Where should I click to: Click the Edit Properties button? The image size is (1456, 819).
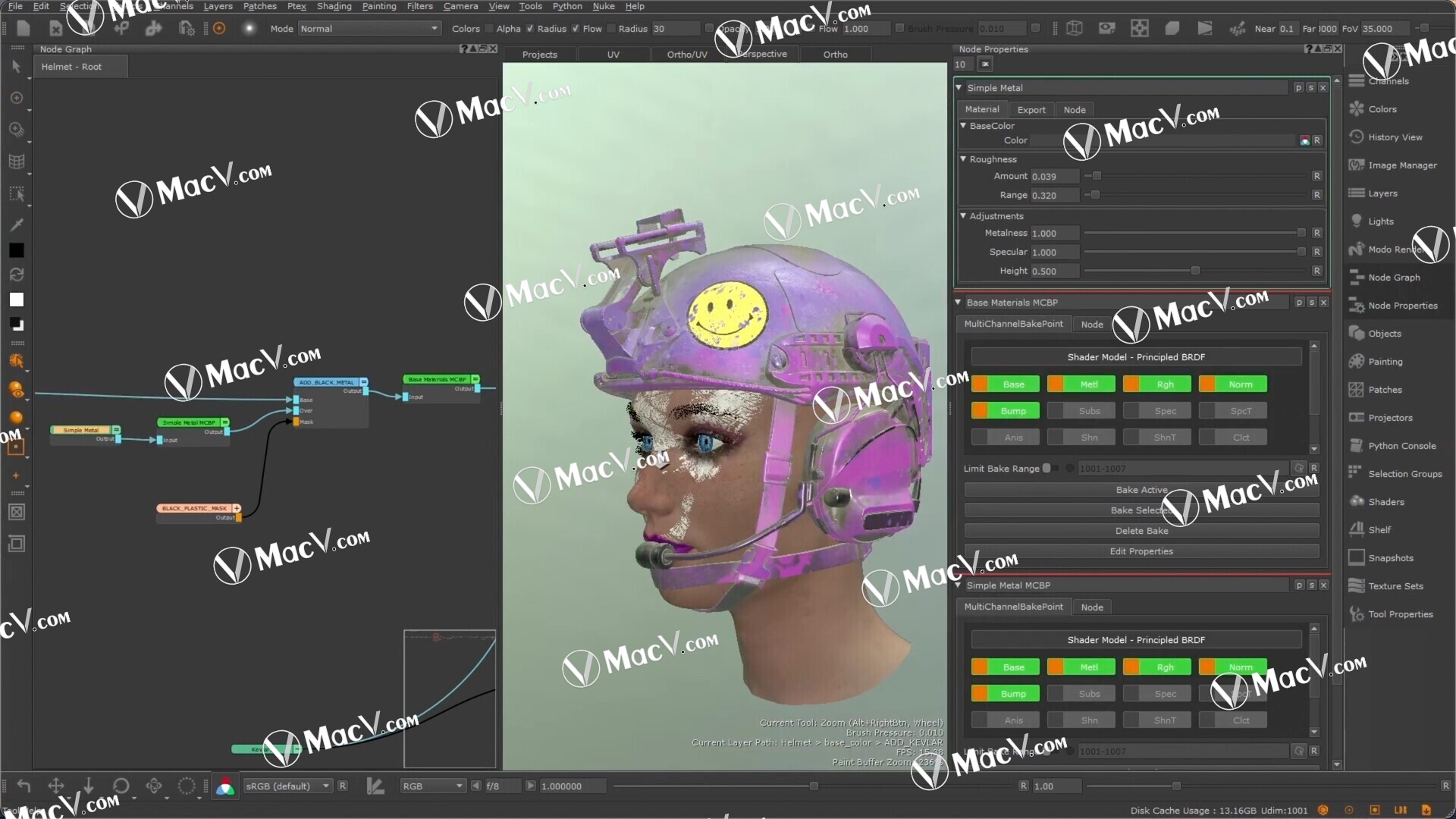pyautogui.click(x=1141, y=551)
